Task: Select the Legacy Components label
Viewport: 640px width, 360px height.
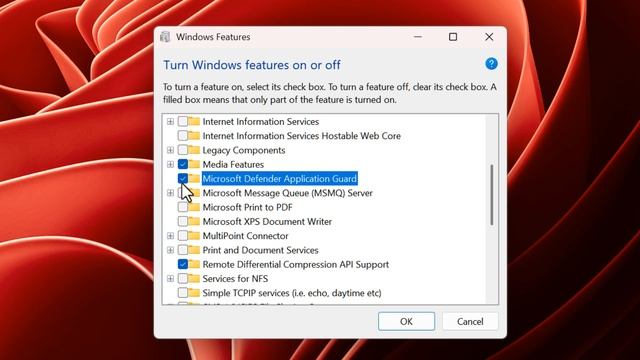Action: click(244, 150)
